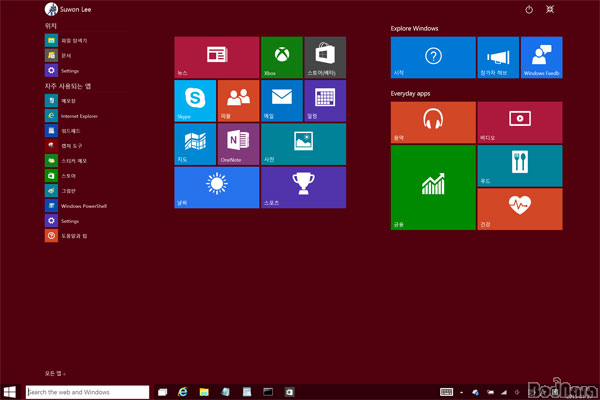Open the 날씨 (Weather) tile
600x400 pixels.
point(217,187)
